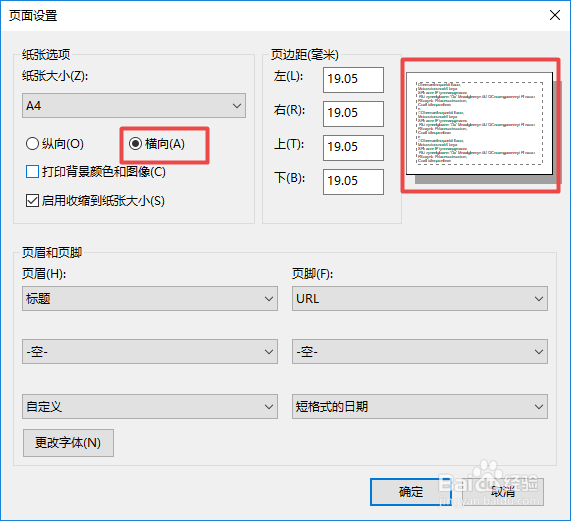This screenshot has height=521, width=571.
Task: Click the 更改字体(N) button
Action: point(68,443)
